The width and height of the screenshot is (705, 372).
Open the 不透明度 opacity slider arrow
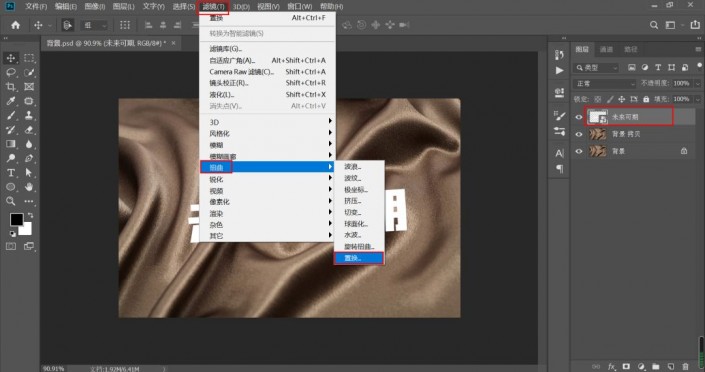coord(697,84)
